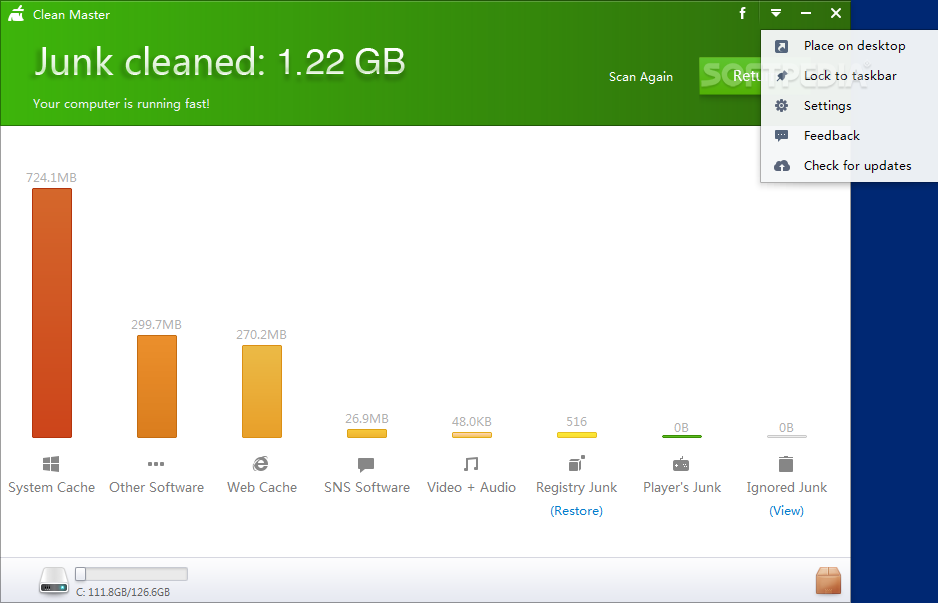Click the Ignored Junk label
The image size is (938, 603).
(786, 488)
